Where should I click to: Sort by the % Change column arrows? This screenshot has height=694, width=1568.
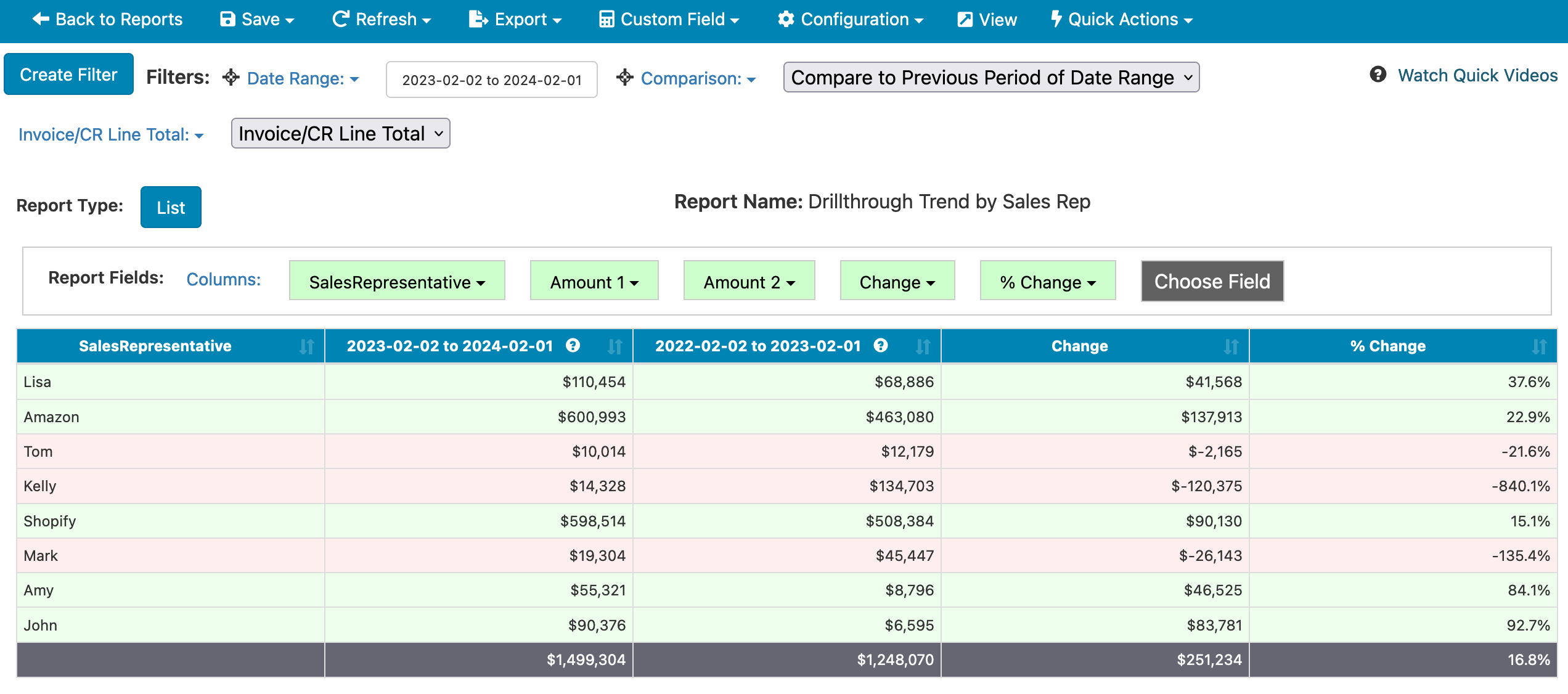pos(1539,346)
